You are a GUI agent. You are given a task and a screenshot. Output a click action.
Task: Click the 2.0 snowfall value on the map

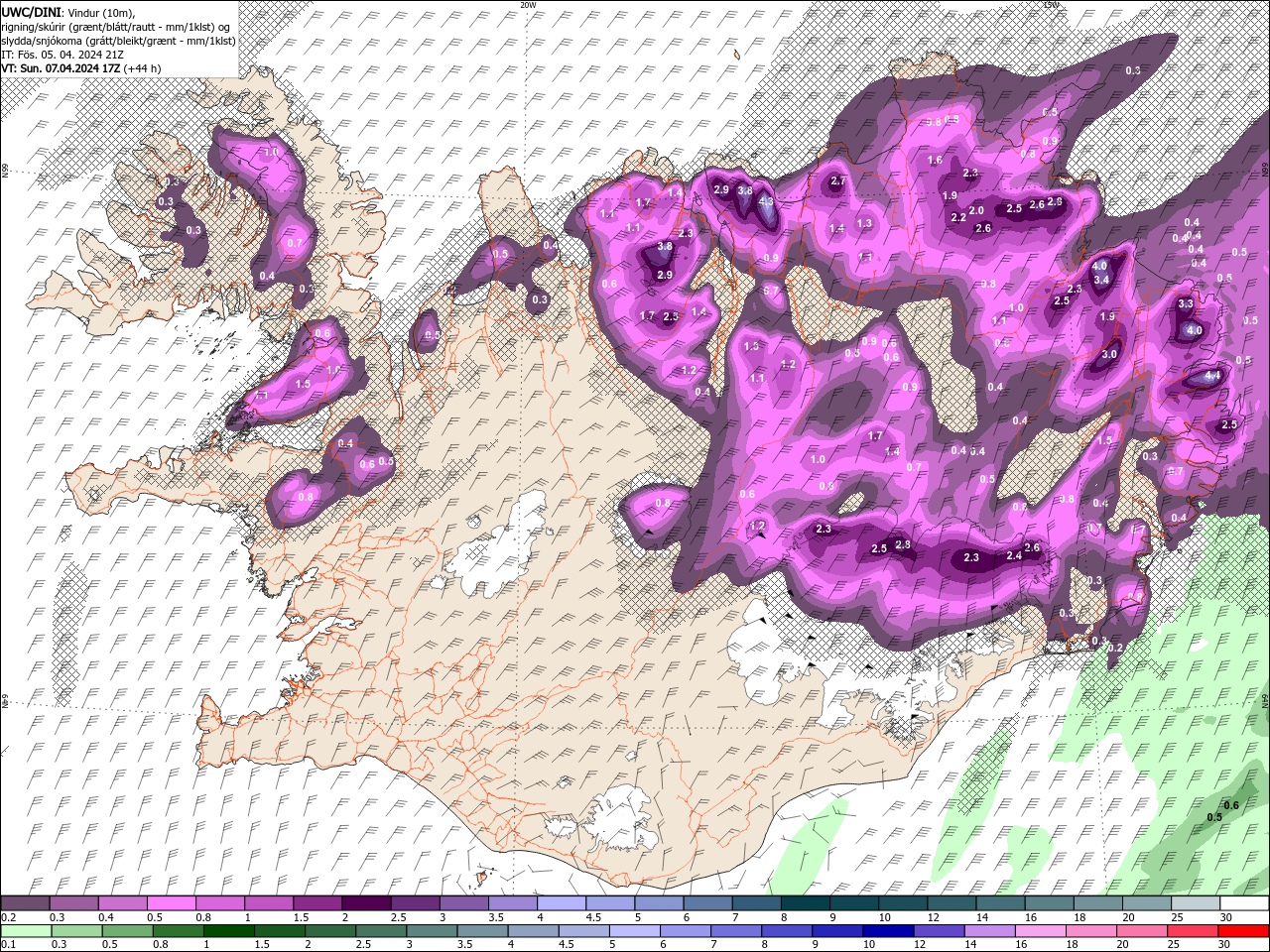click(x=976, y=210)
